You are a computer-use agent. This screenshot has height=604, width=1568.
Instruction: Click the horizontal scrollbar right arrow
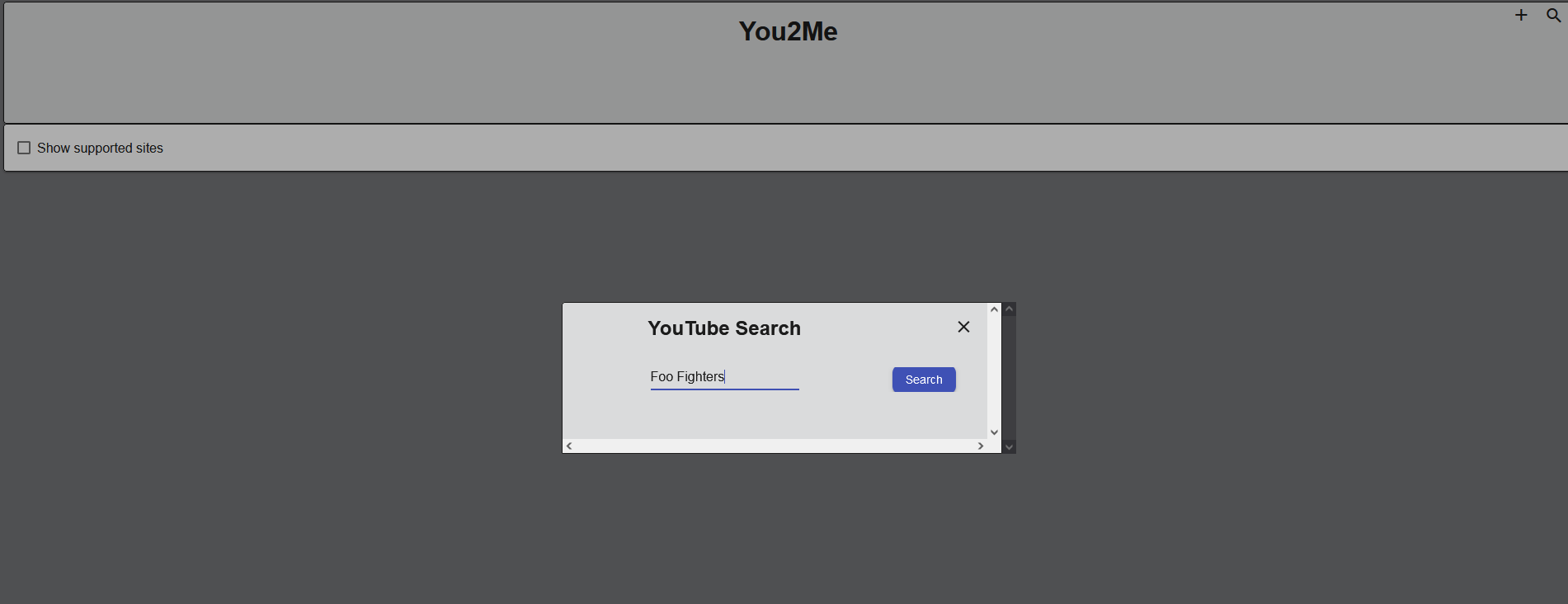pyautogui.click(x=981, y=446)
